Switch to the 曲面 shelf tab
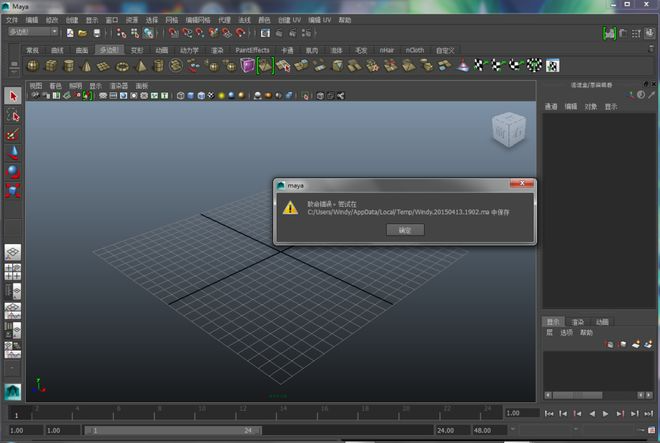660x443 pixels. tap(82, 50)
